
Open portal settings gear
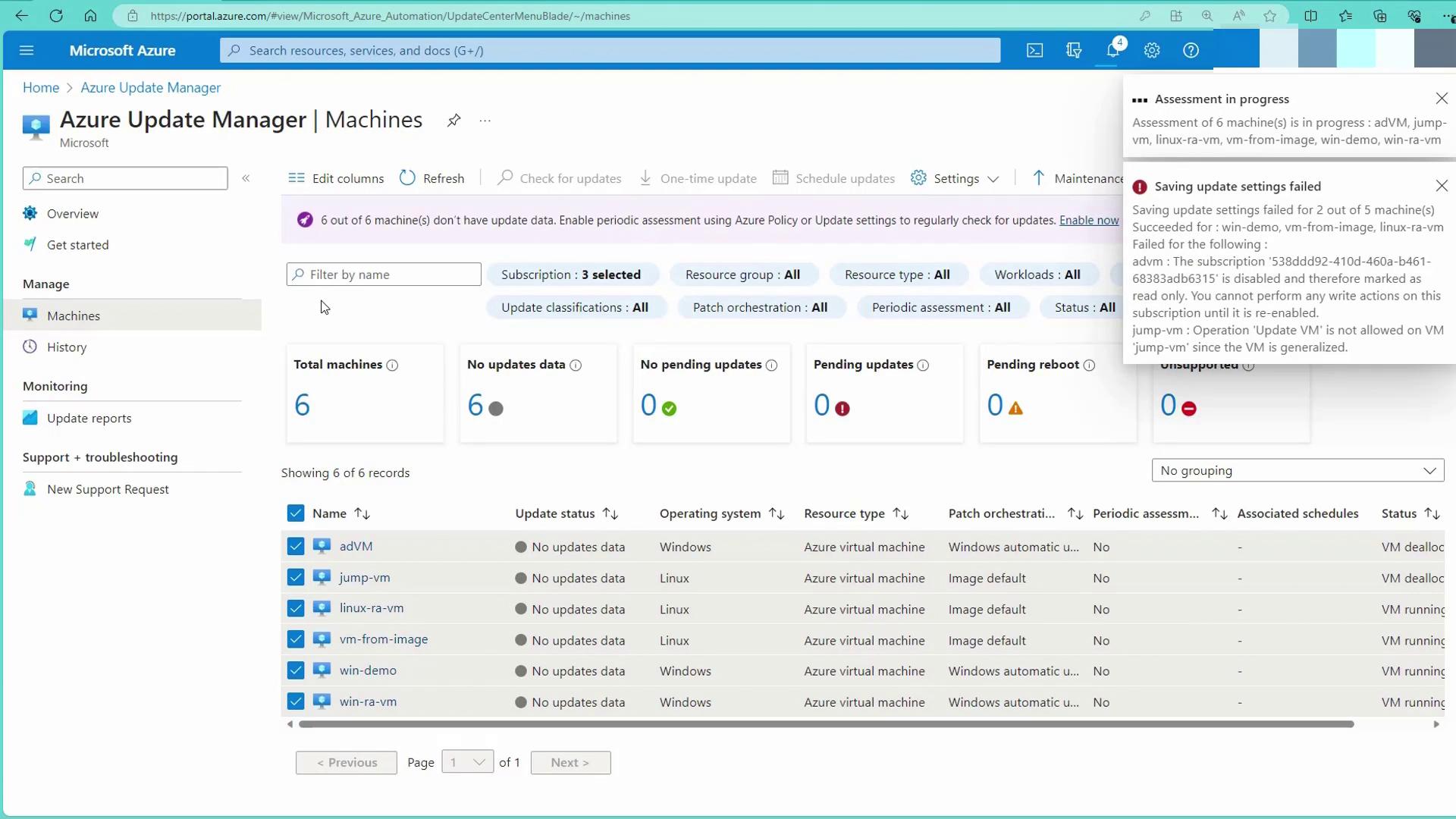(x=1152, y=50)
